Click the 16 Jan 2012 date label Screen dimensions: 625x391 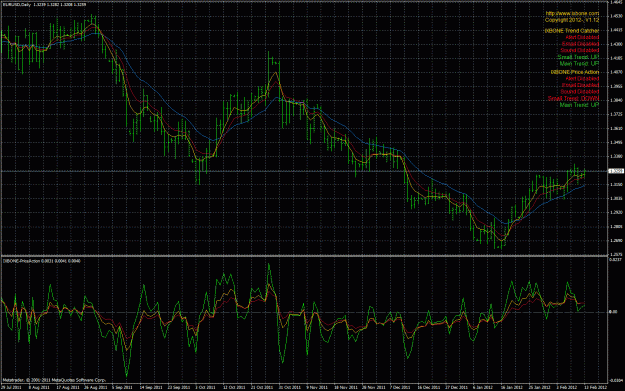[511, 387]
